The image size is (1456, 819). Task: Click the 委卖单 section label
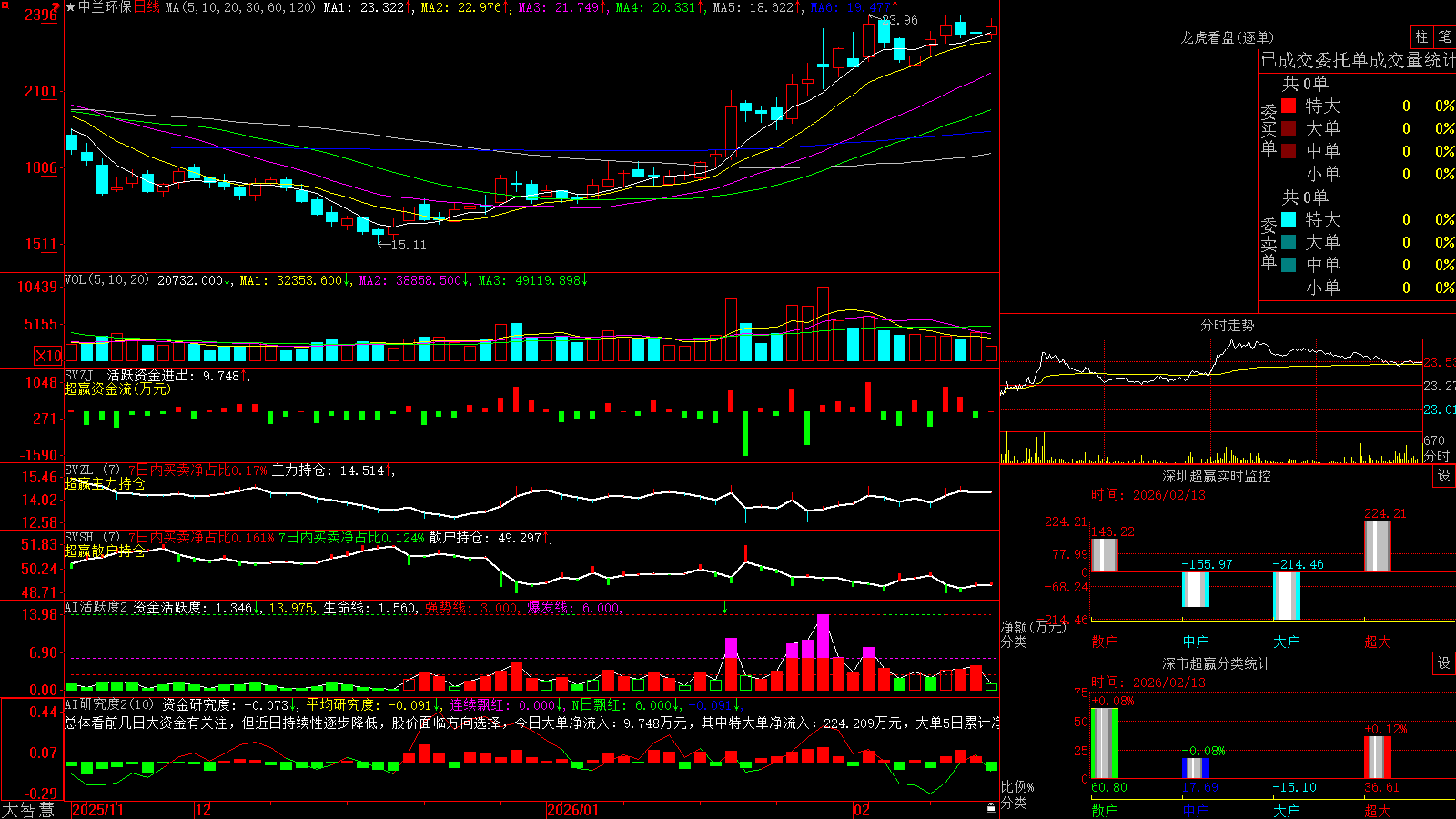pos(1269,243)
